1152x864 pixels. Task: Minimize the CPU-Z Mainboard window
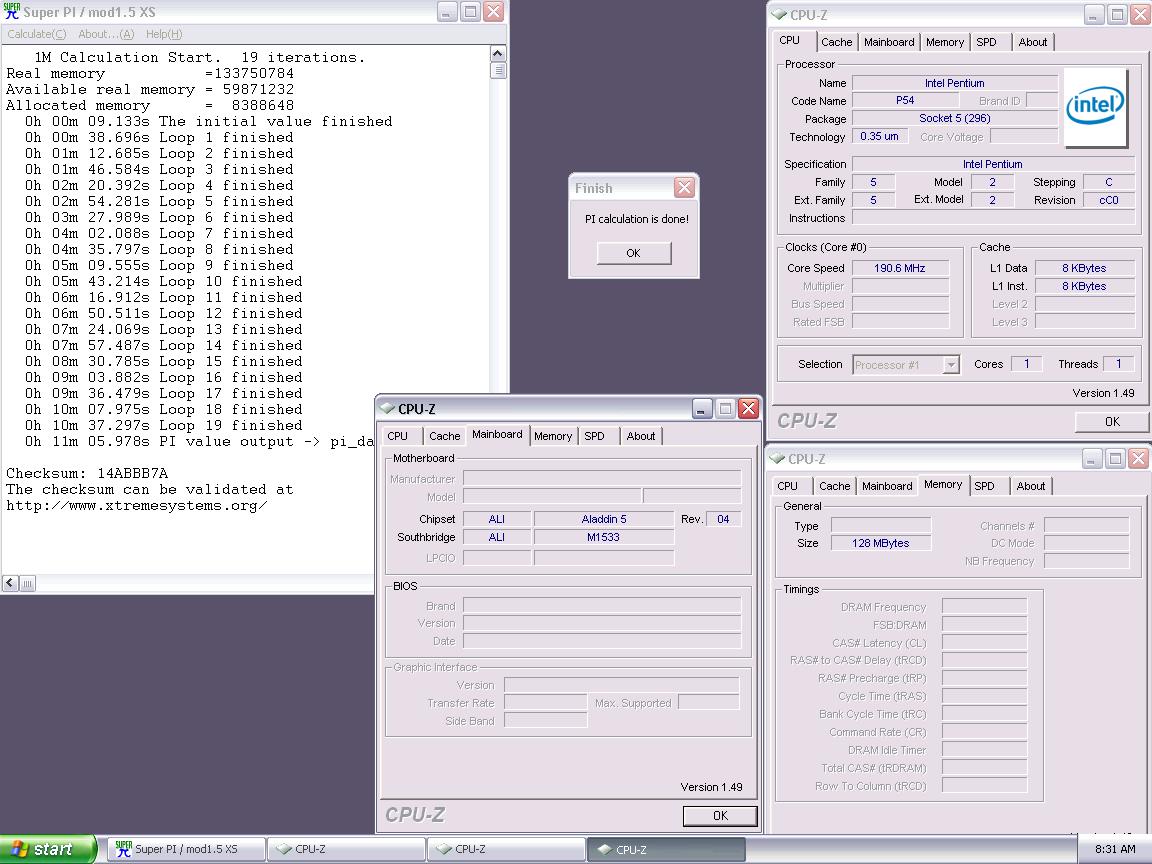(x=702, y=408)
